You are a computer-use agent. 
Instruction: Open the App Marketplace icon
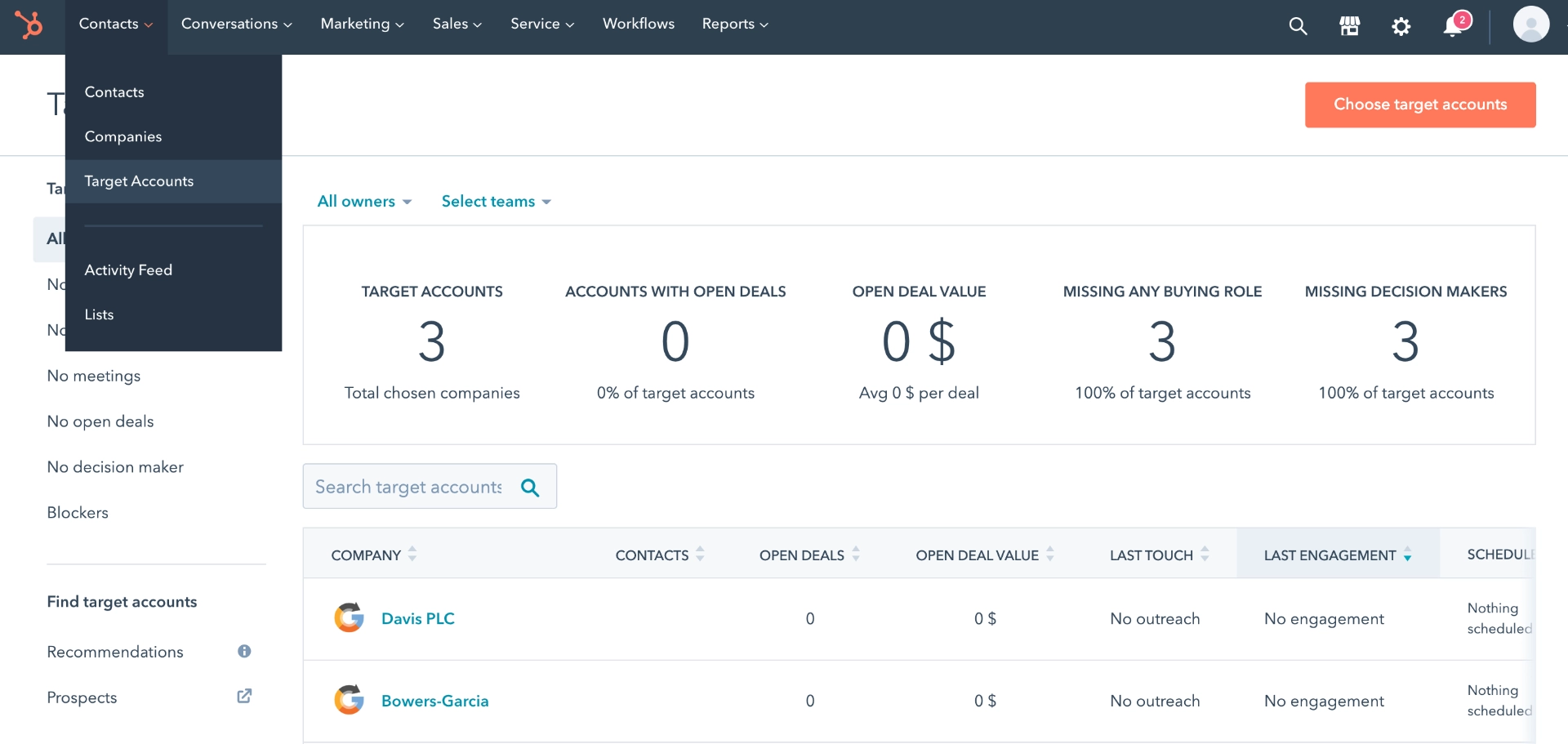(x=1349, y=26)
